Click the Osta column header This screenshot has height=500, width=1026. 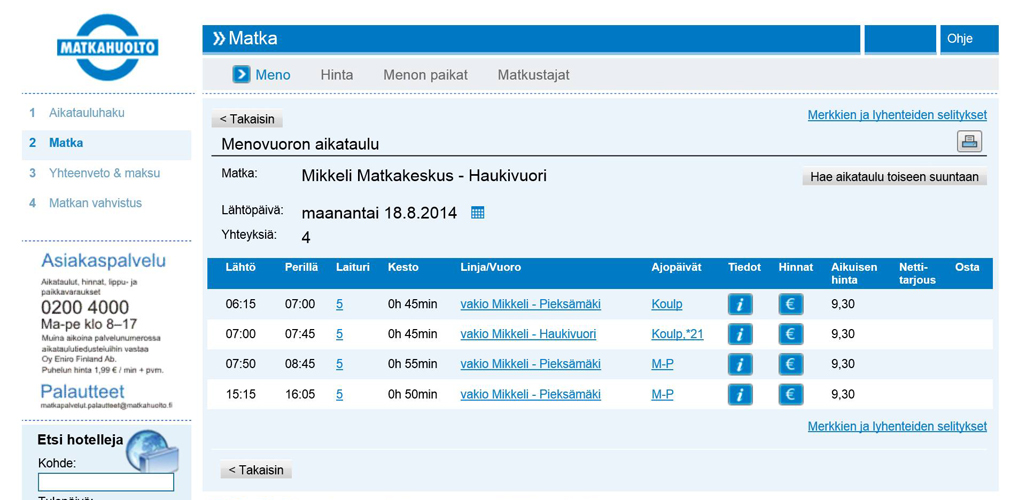[967, 267]
